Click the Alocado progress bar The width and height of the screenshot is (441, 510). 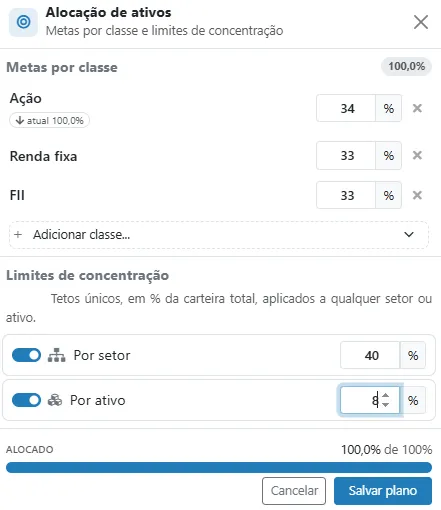[x=219, y=467]
